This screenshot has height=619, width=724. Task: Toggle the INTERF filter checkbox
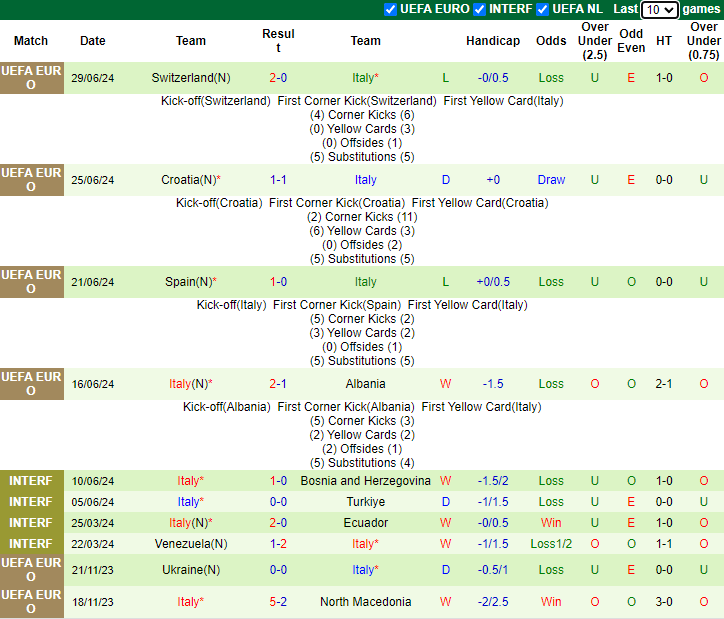(480, 9)
